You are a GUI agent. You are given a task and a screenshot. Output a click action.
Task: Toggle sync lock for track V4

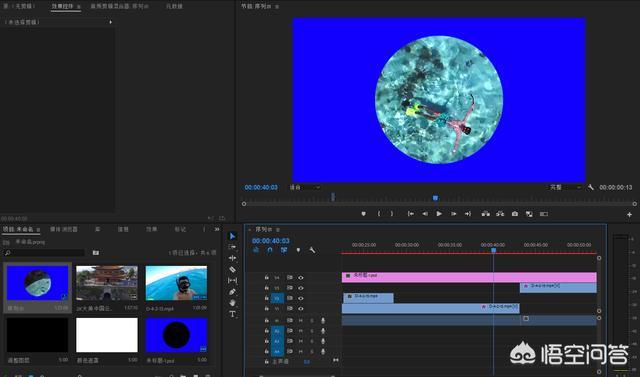[289, 277]
